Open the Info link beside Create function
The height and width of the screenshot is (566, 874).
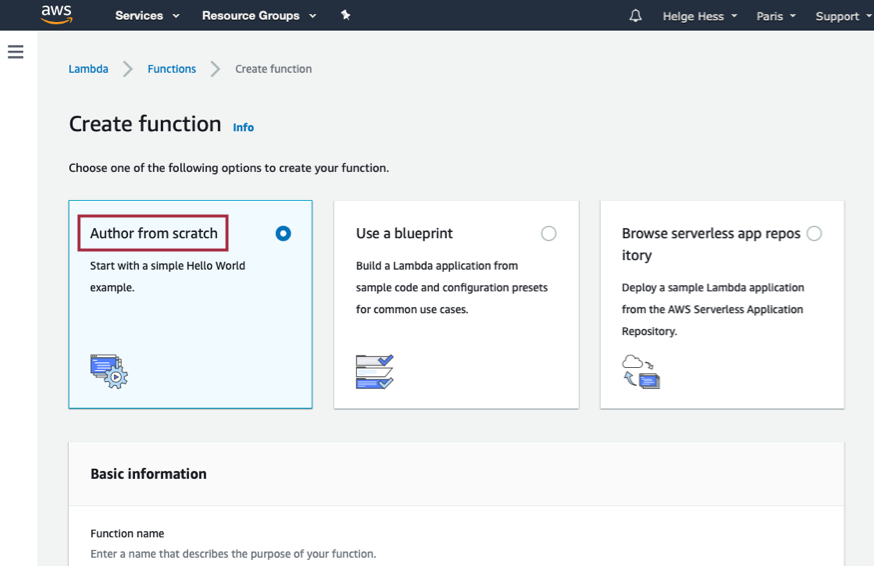pos(243,127)
